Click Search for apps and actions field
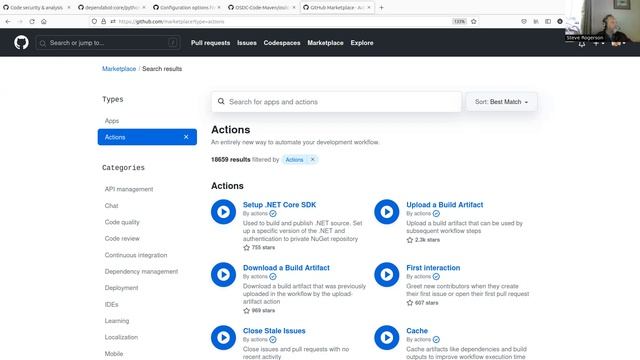This screenshot has height=360, width=640. [x=336, y=102]
